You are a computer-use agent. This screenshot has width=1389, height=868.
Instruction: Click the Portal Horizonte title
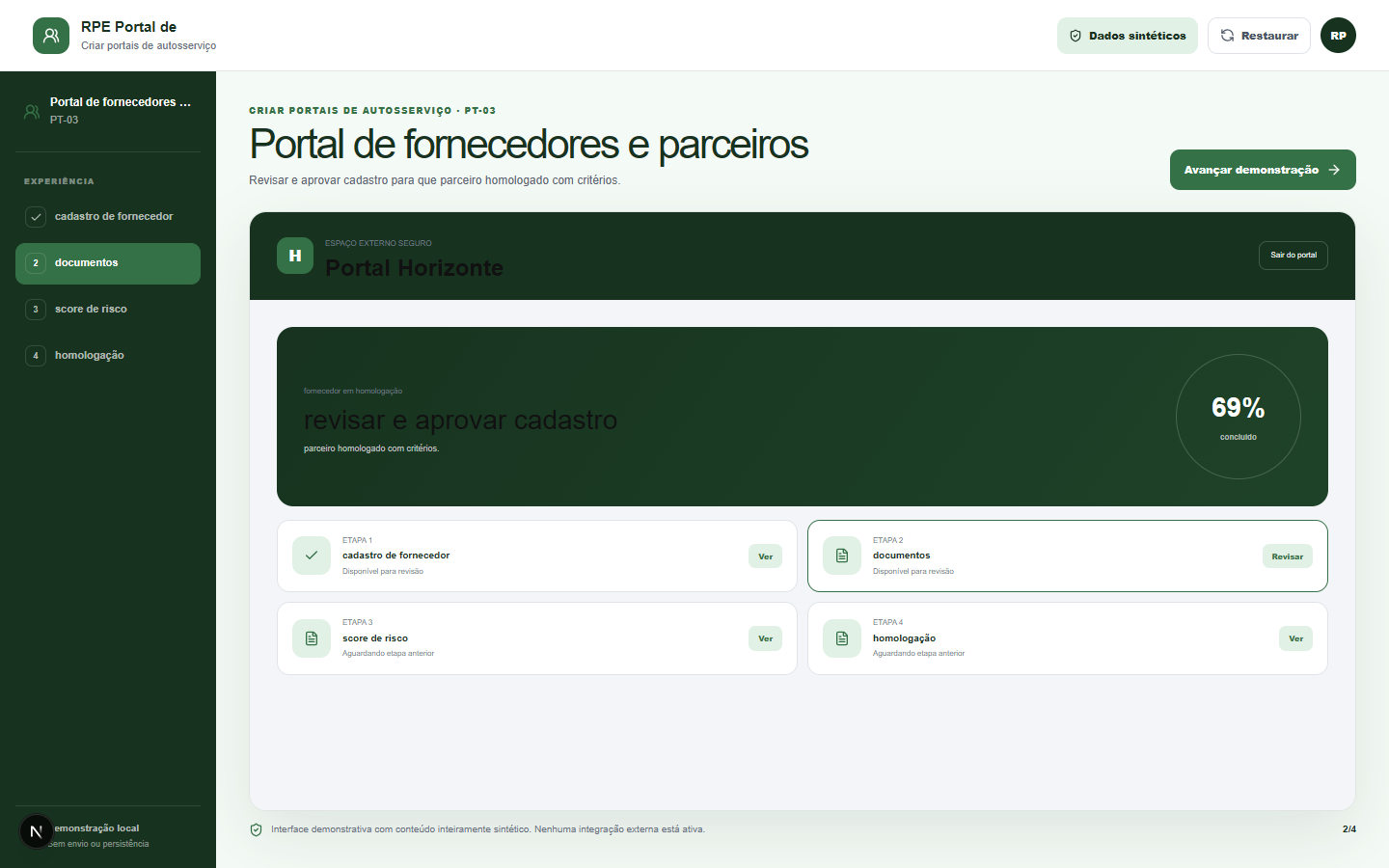(x=415, y=268)
